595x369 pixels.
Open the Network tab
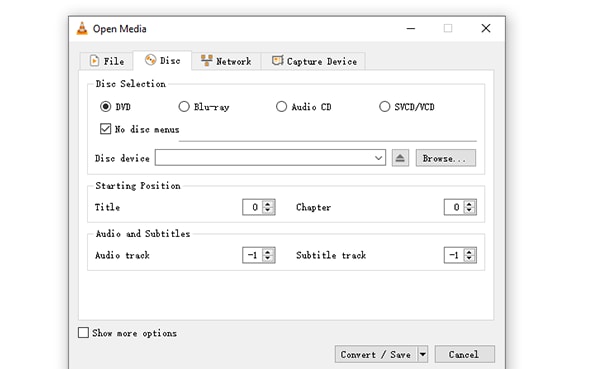pyautogui.click(x=226, y=61)
